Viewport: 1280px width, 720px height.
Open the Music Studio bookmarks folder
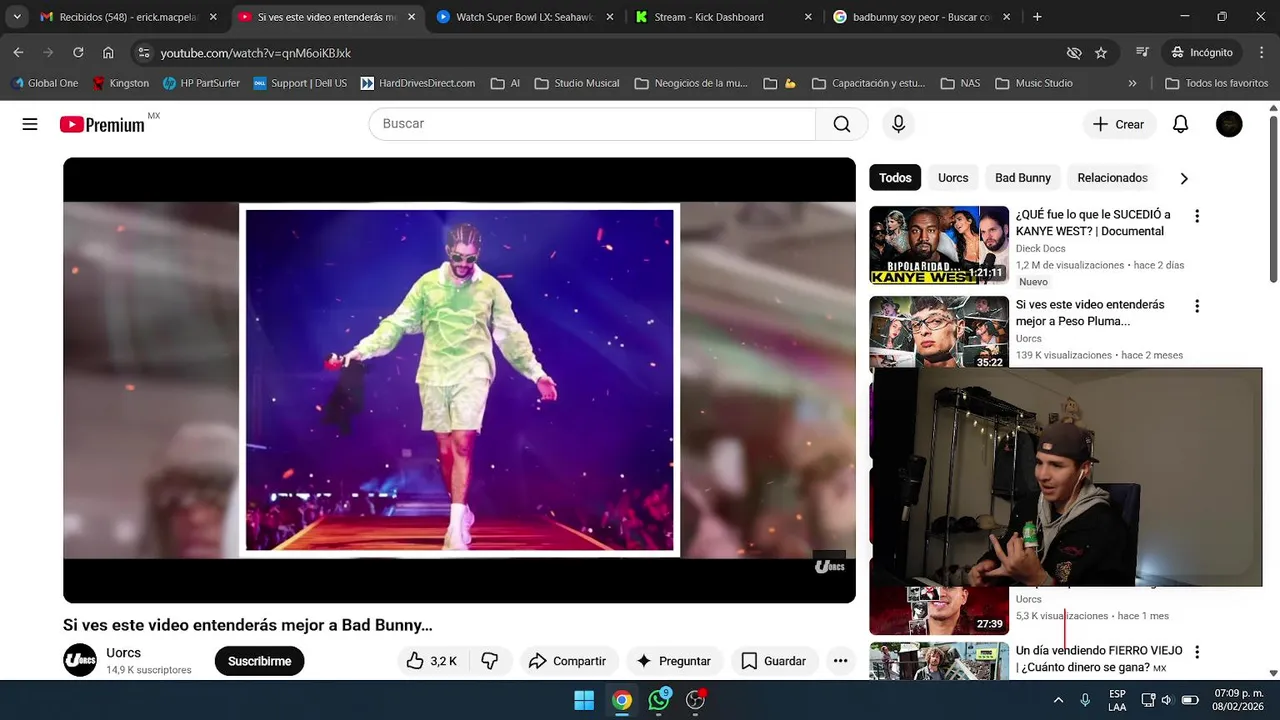click(1034, 83)
